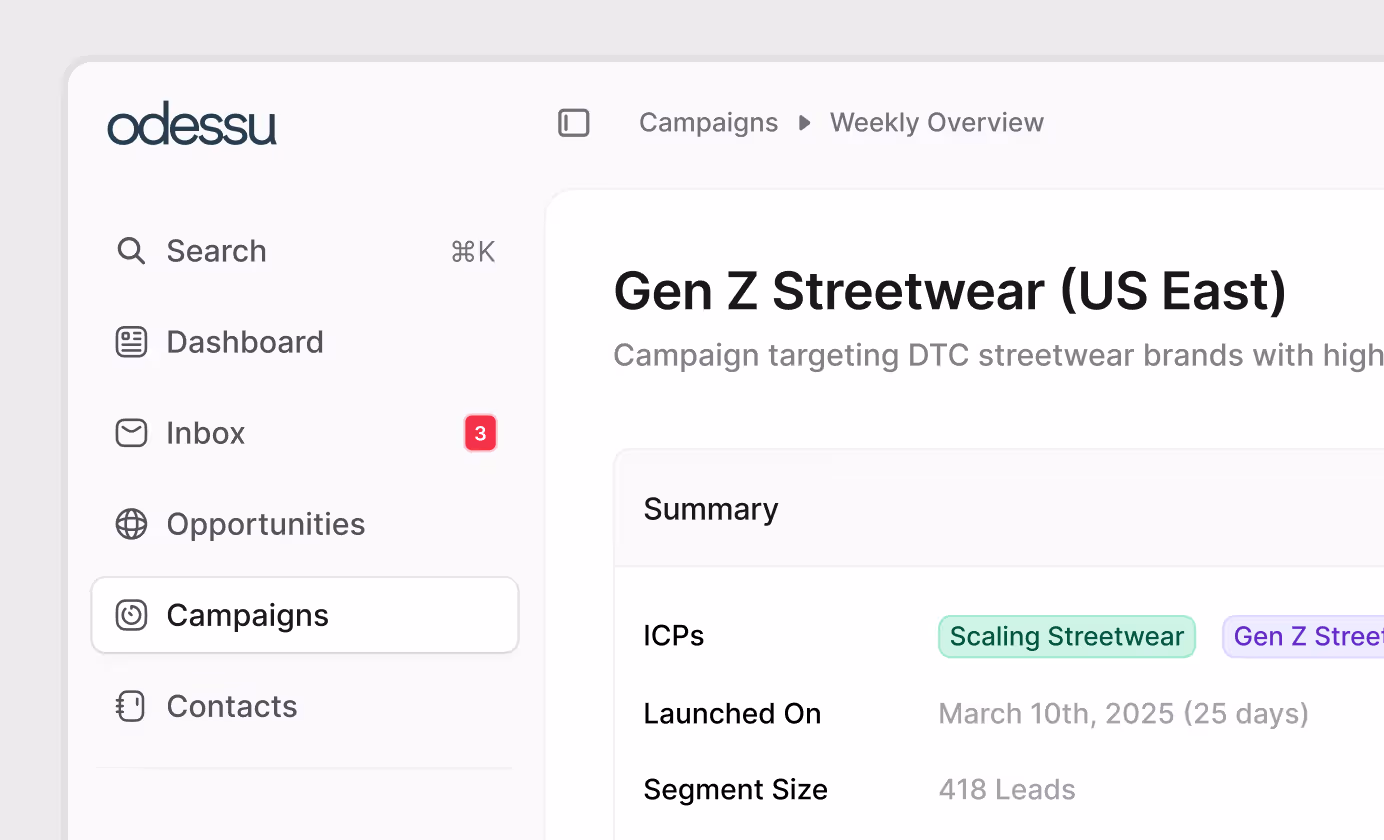
Task: Open Contacts from the sidebar
Action: click(305, 706)
